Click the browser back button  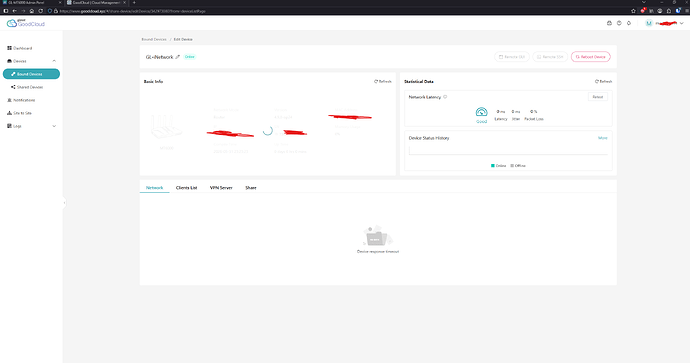click(x=15, y=11)
